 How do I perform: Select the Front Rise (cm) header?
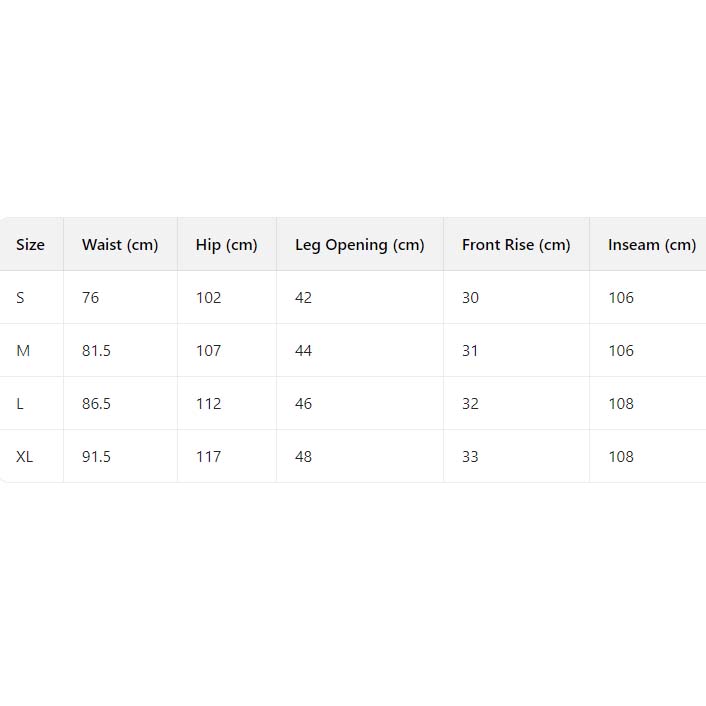(516, 245)
